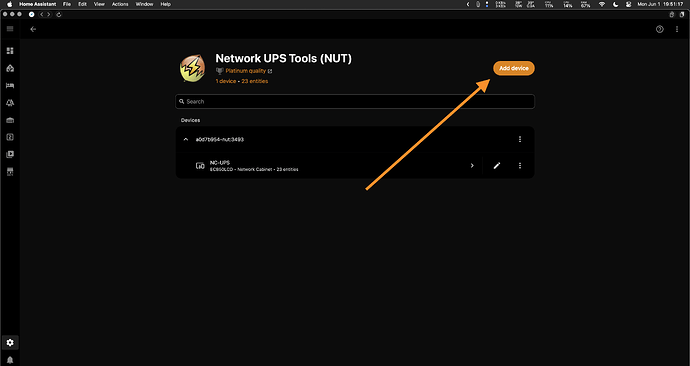Follow the 23 entities link
This screenshot has height=366, width=690.
(255, 81)
